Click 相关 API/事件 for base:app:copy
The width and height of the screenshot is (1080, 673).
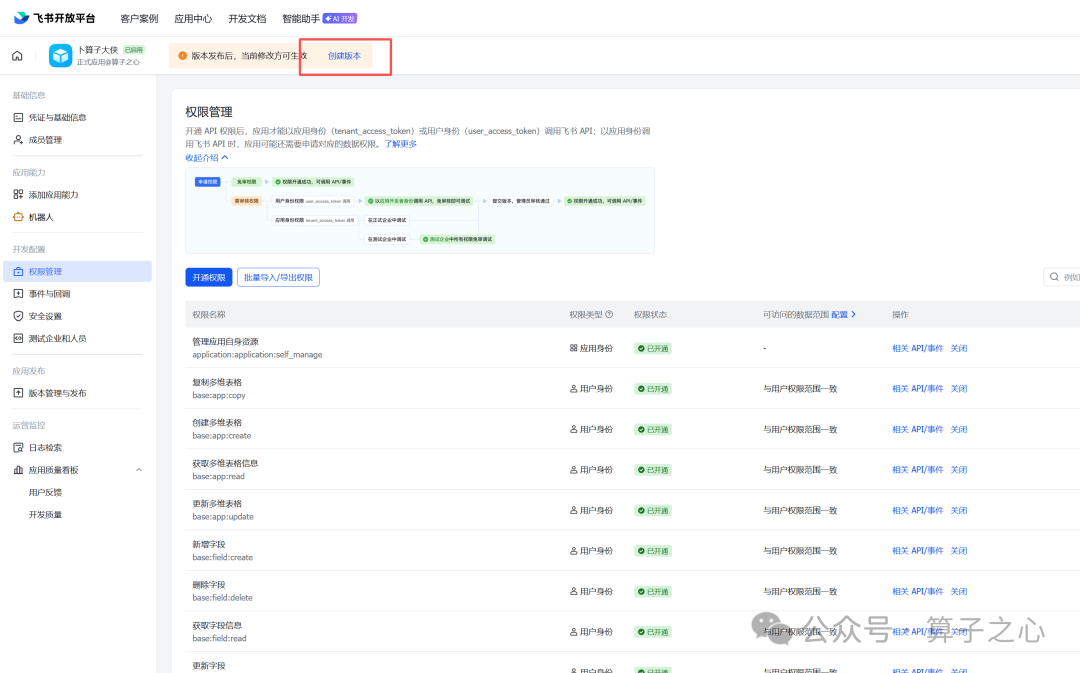(917, 389)
